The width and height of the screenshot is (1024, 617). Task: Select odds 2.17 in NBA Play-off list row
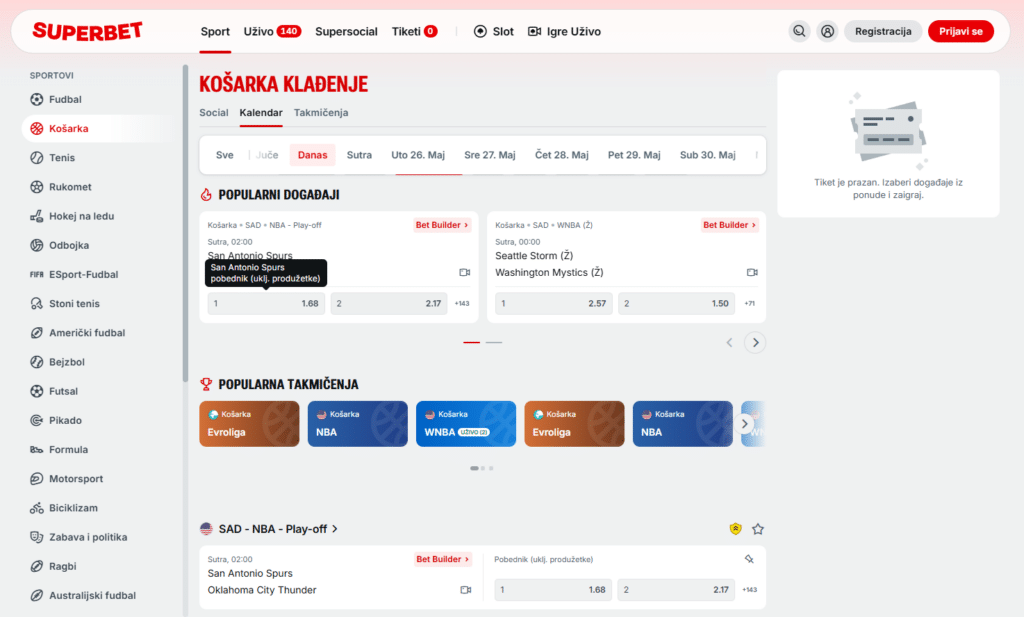coord(676,590)
